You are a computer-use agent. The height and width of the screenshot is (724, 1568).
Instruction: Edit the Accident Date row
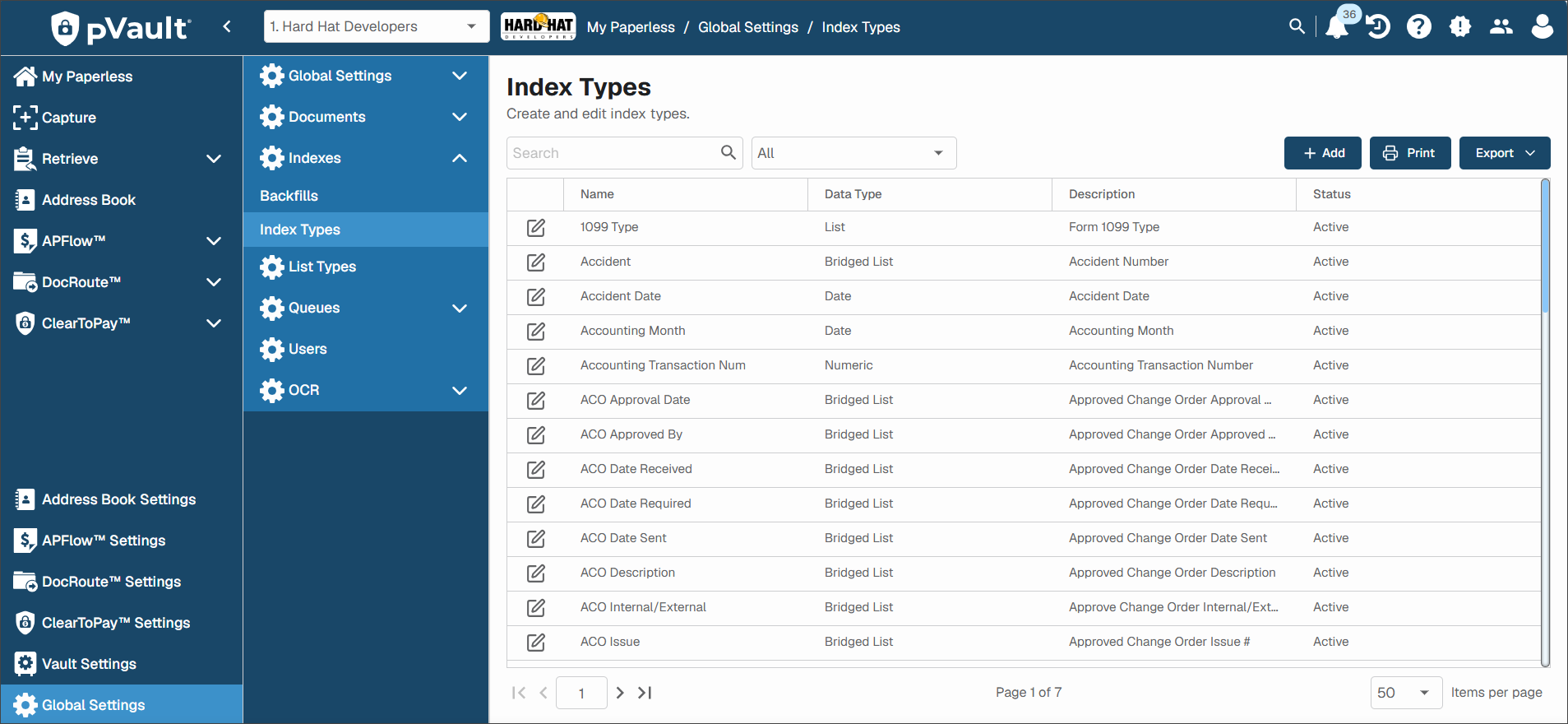536,297
